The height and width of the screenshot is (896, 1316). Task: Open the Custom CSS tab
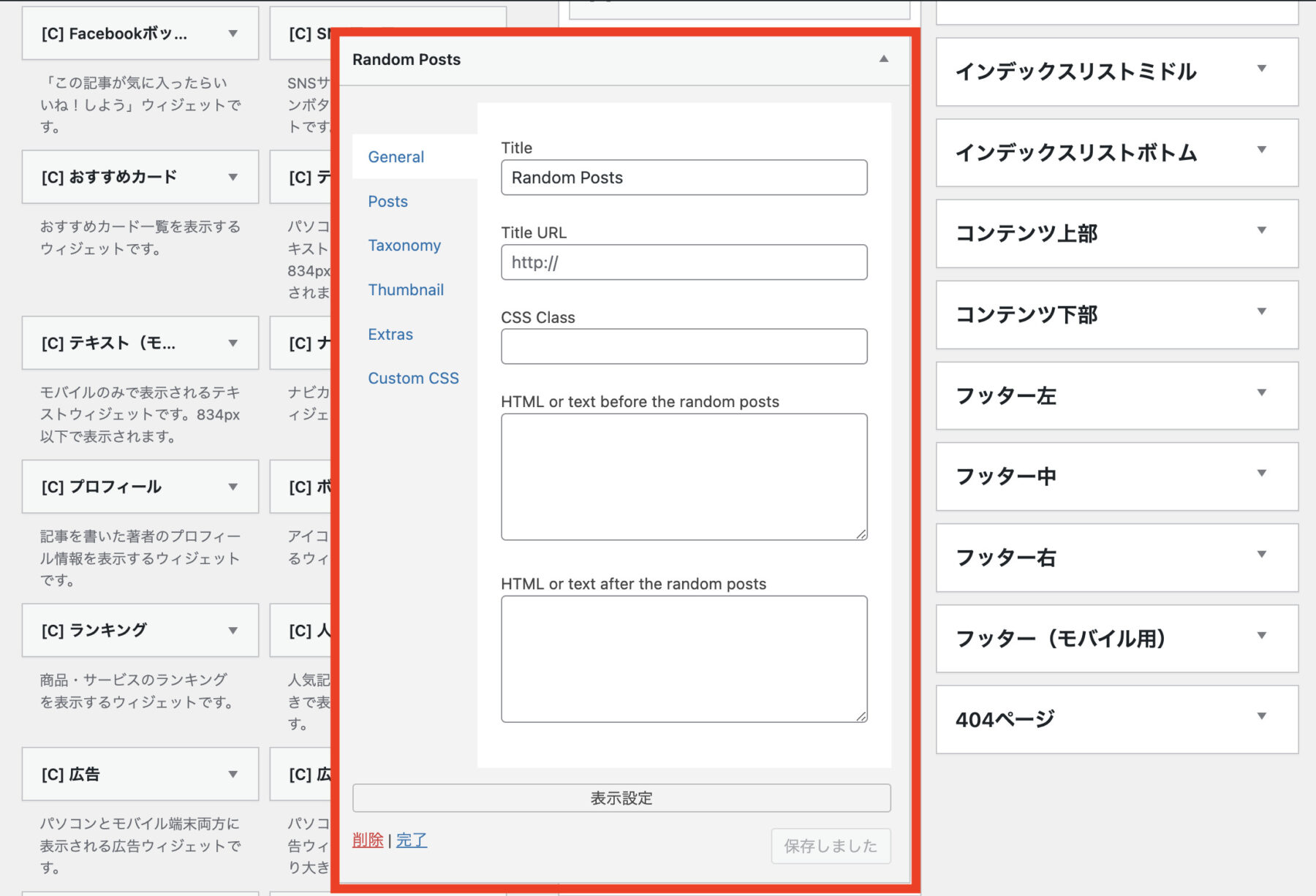coord(413,378)
